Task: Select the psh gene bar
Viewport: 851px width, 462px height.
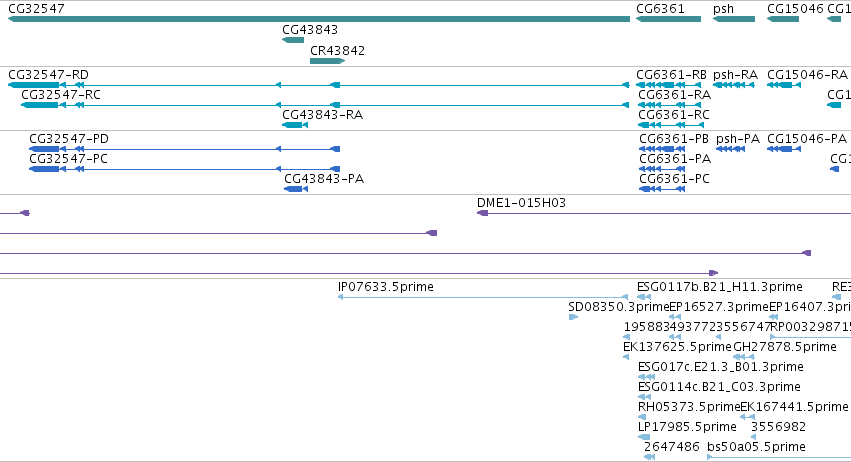Action: (734, 19)
